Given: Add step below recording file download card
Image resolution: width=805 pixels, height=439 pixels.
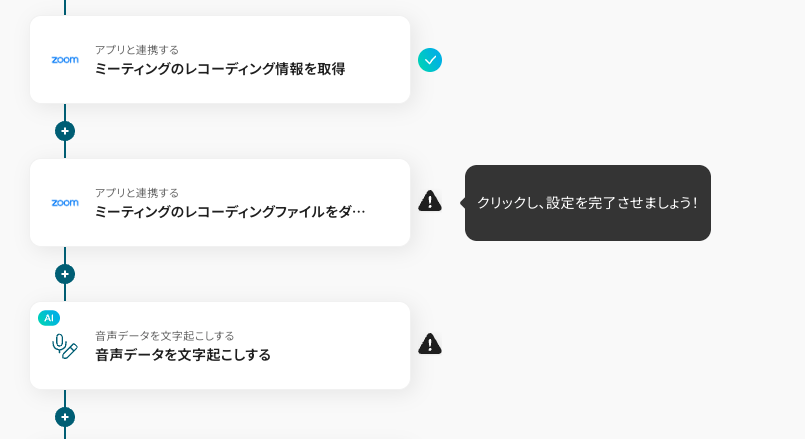Looking at the screenshot, I should (x=65, y=274).
